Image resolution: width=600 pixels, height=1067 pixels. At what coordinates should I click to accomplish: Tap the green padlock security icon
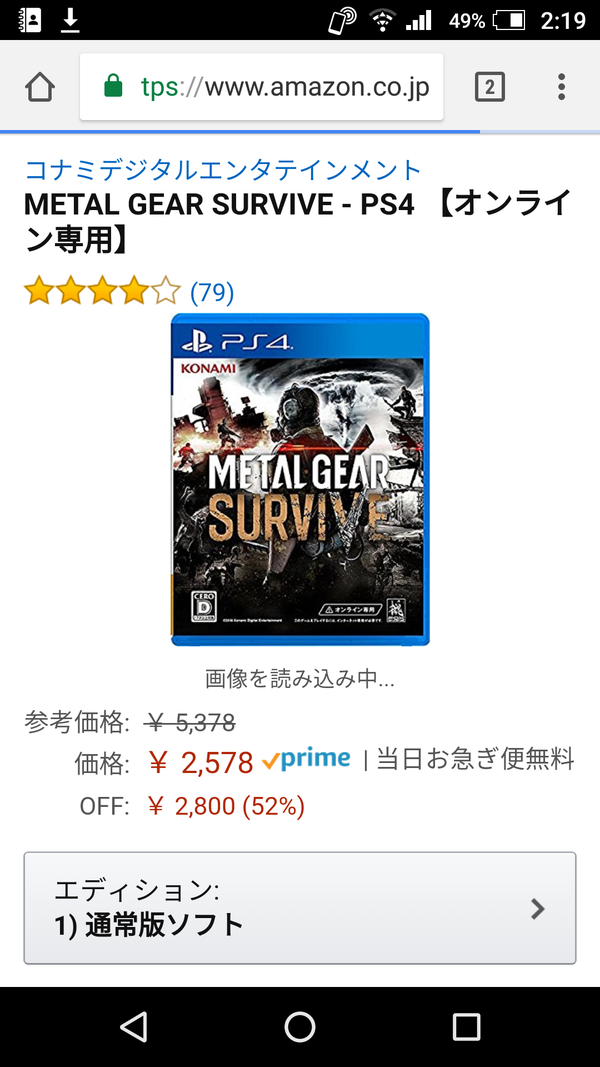pos(113,86)
